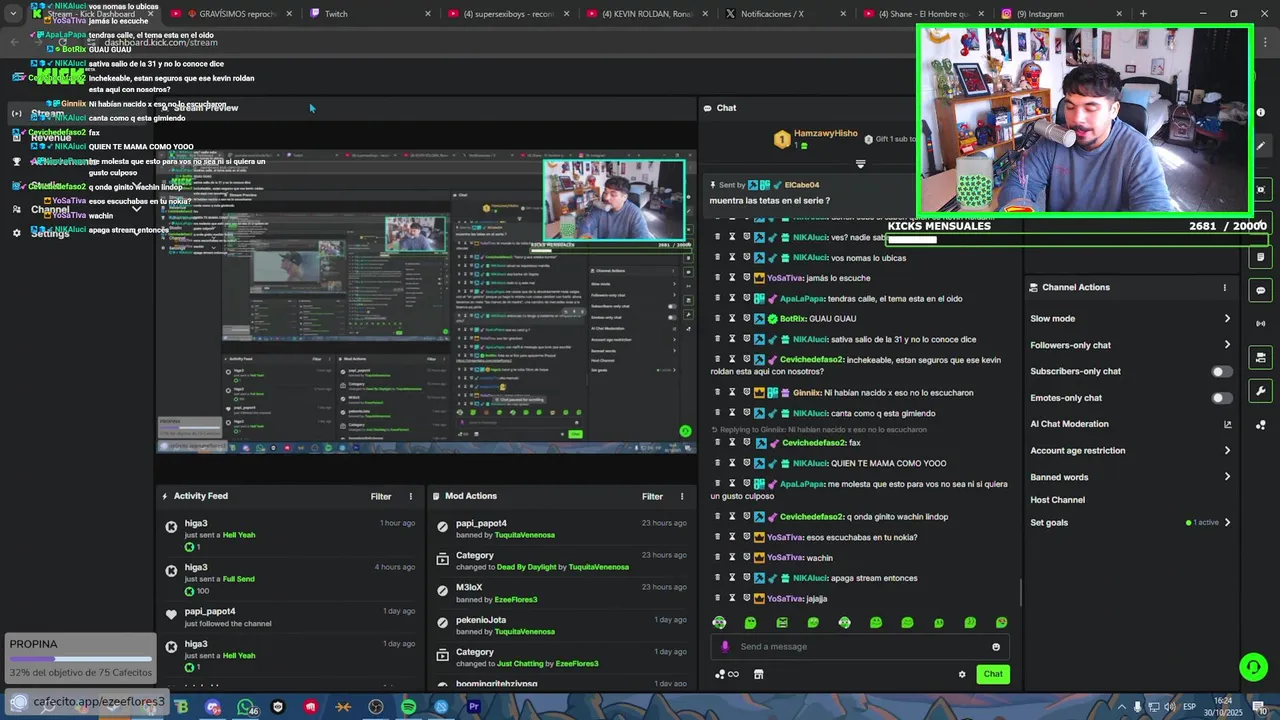Click username ElCabe04 in pinned message
This screenshot has width=1280, height=720.
tap(802, 185)
